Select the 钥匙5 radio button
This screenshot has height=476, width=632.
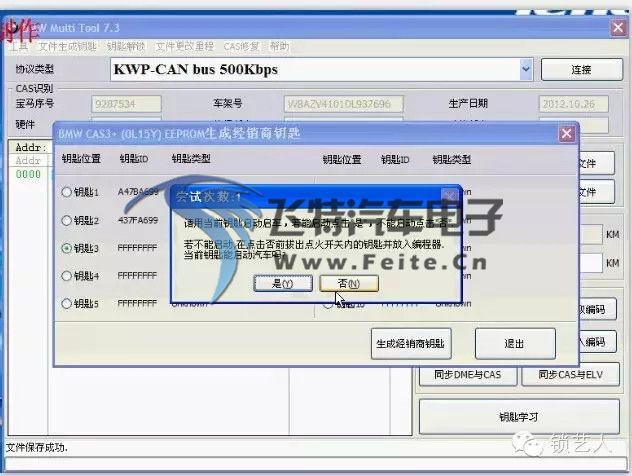click(x=67, y=303)
